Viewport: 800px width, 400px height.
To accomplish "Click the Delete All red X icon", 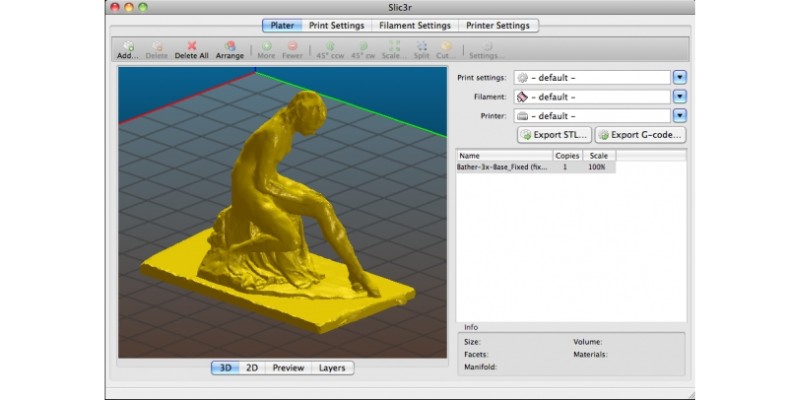I will point(191,47).
